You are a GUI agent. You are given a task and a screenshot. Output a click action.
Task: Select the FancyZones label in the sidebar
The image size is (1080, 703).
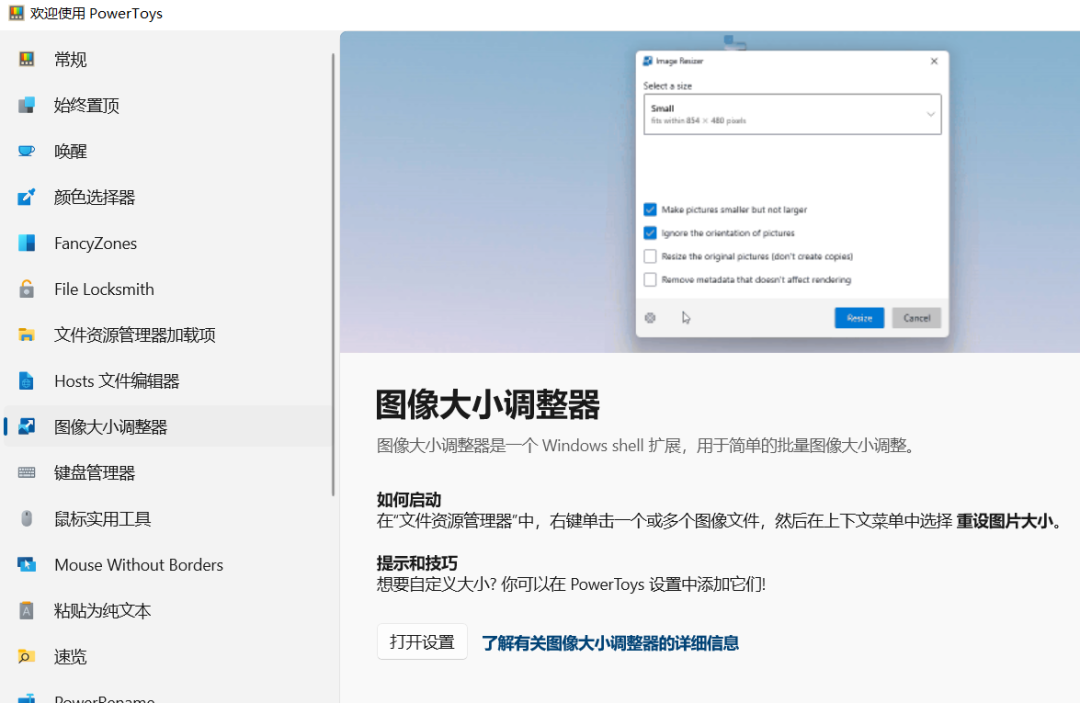[x=96, y=243]
